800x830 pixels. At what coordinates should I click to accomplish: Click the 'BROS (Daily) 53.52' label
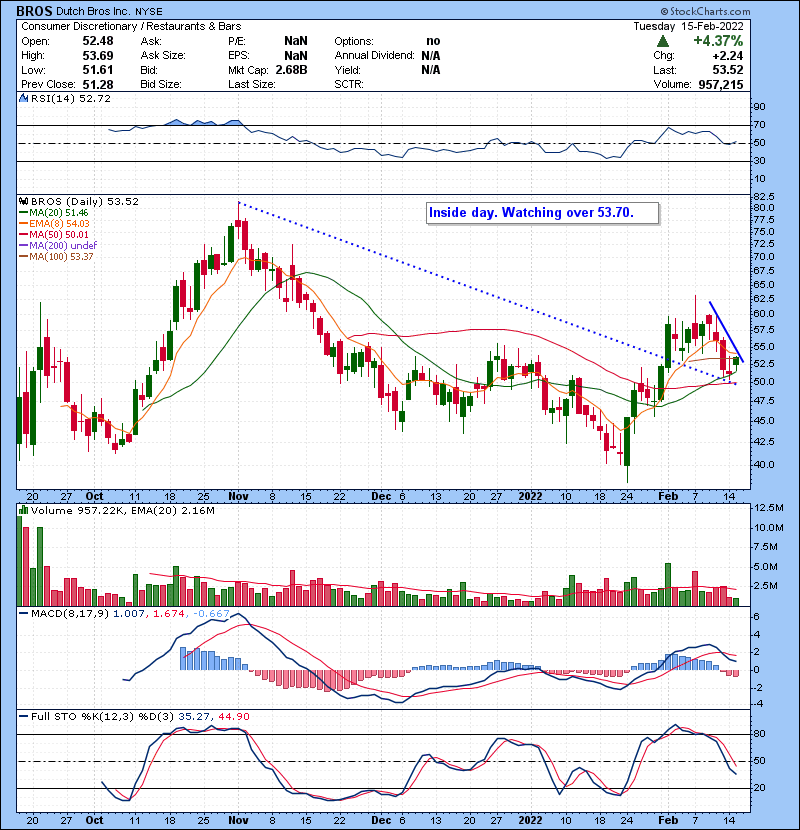85,202
